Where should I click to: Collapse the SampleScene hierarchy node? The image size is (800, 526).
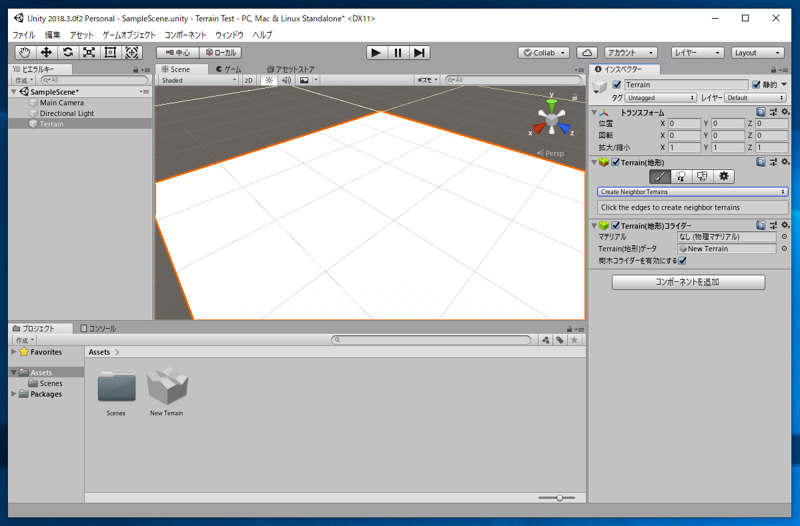click(14, 92)
